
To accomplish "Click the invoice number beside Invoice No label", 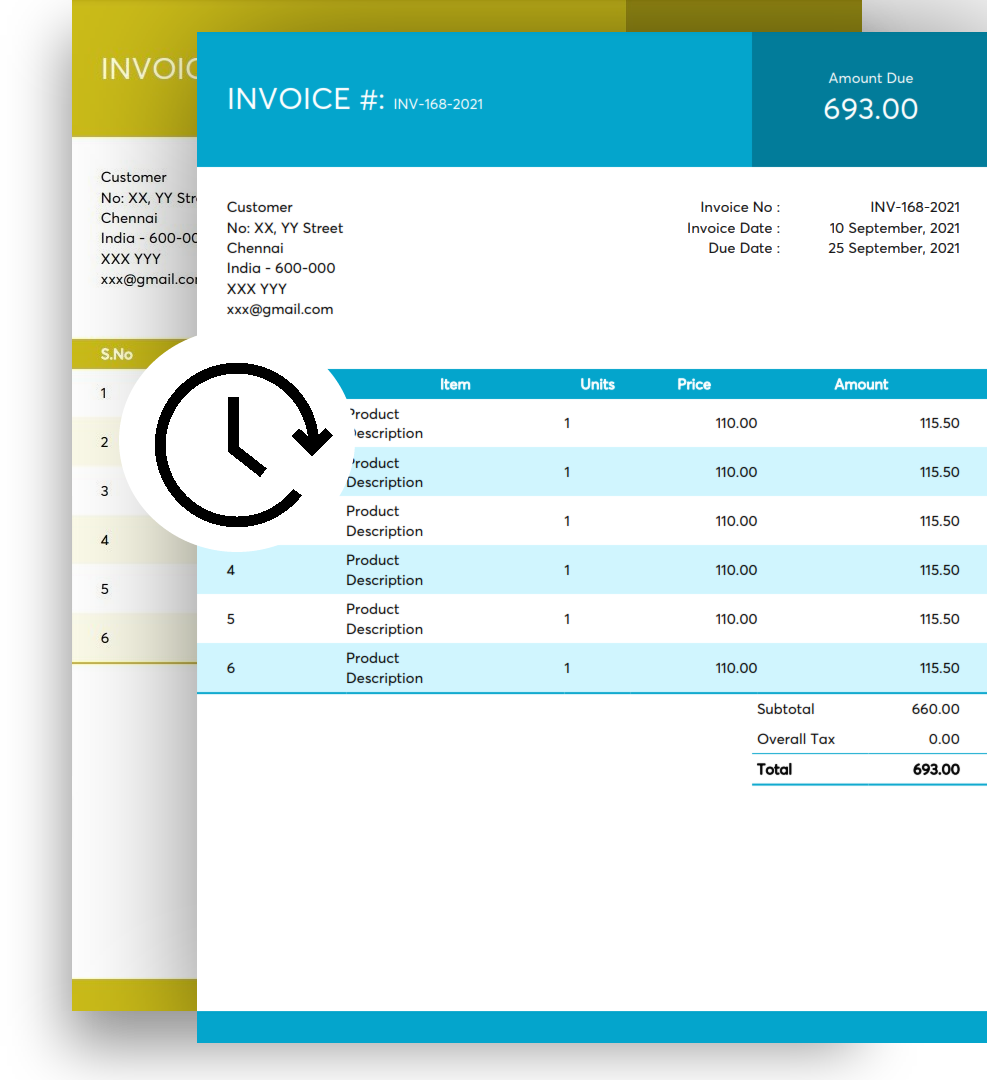I will pyautogui.click(x=914, y=207).
